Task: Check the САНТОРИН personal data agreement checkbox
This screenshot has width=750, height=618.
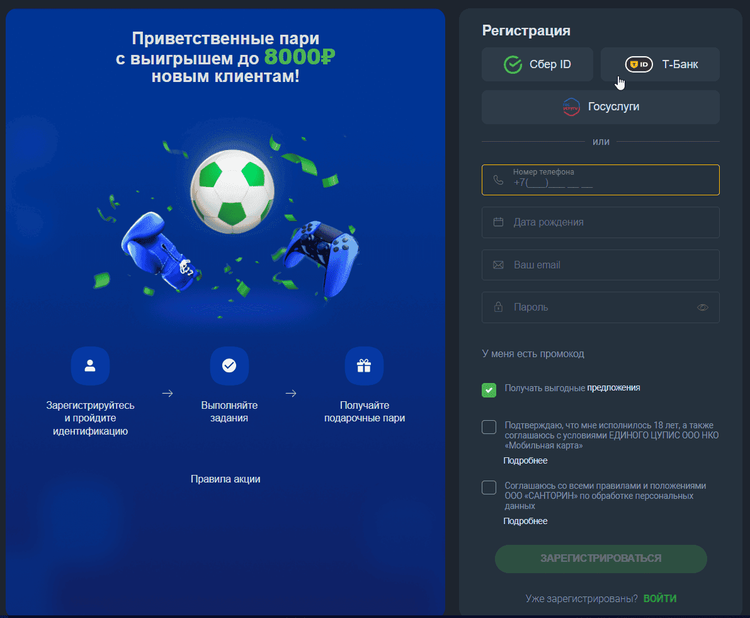Action: coord(489,488)
